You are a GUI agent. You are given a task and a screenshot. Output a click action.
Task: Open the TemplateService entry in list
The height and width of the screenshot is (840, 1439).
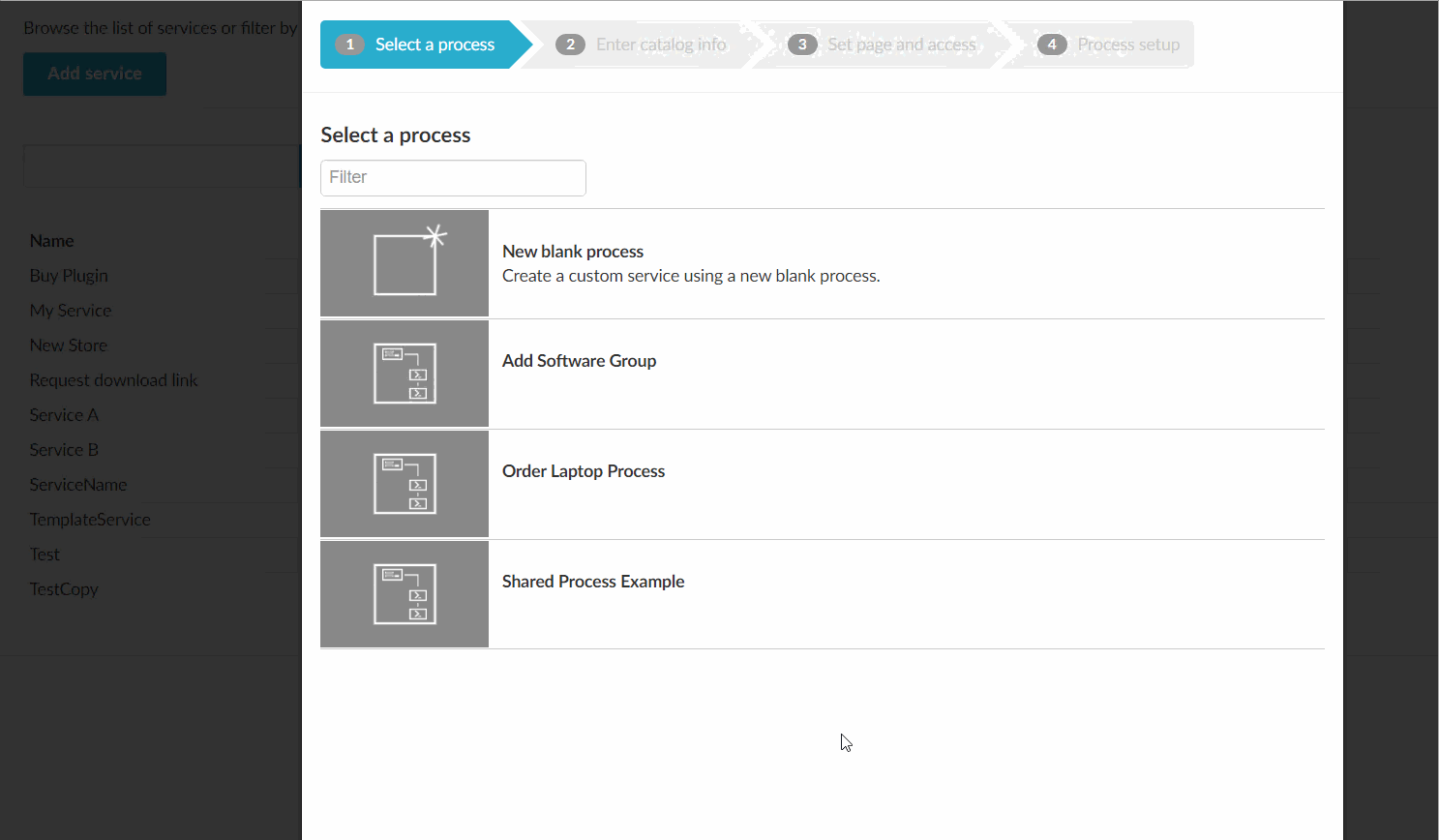coord(90,520)
